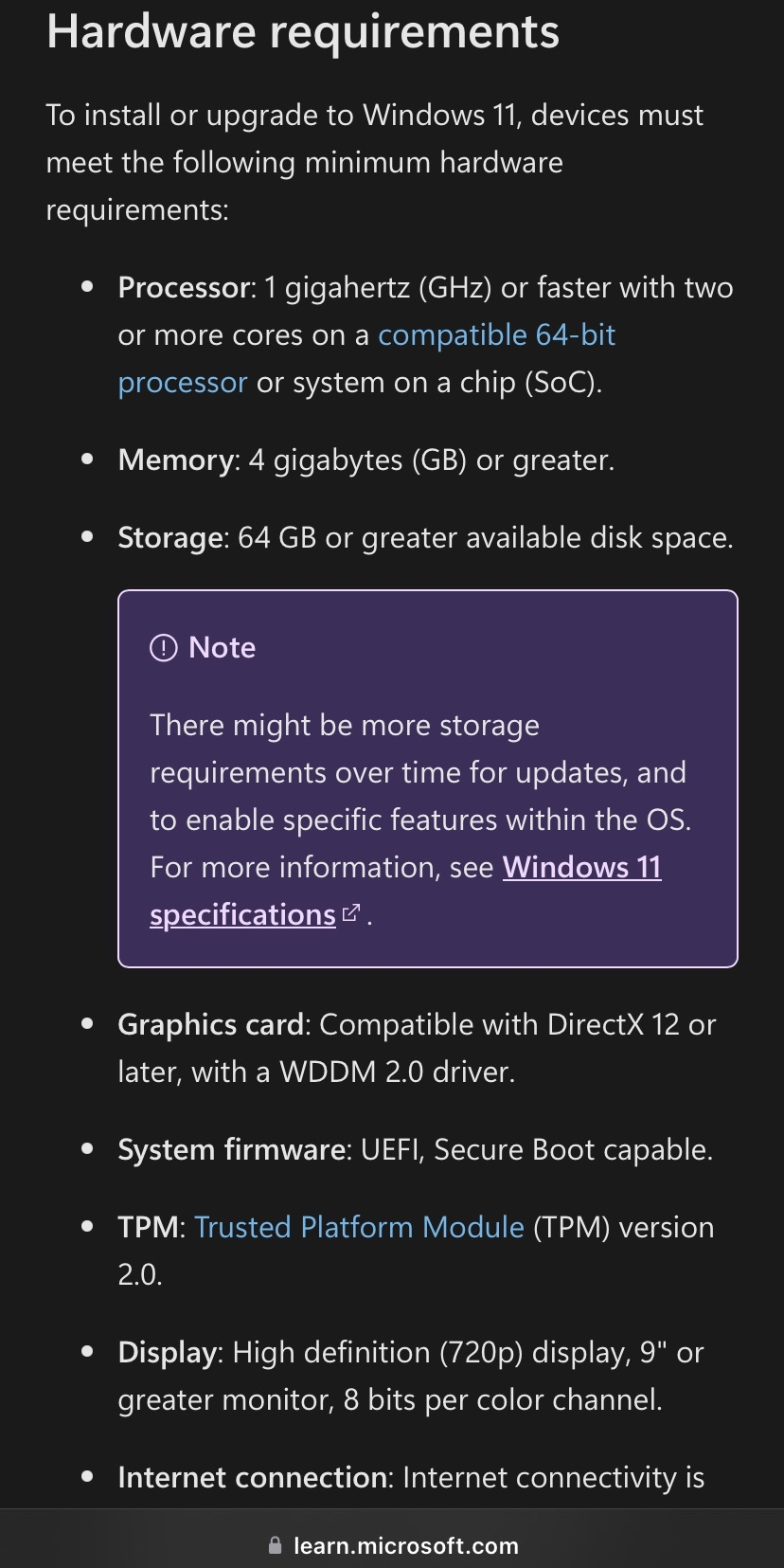The width and height of the screenshot is (784, 1568).
Task: Select the bold Memory label
Action: point(178,460)
